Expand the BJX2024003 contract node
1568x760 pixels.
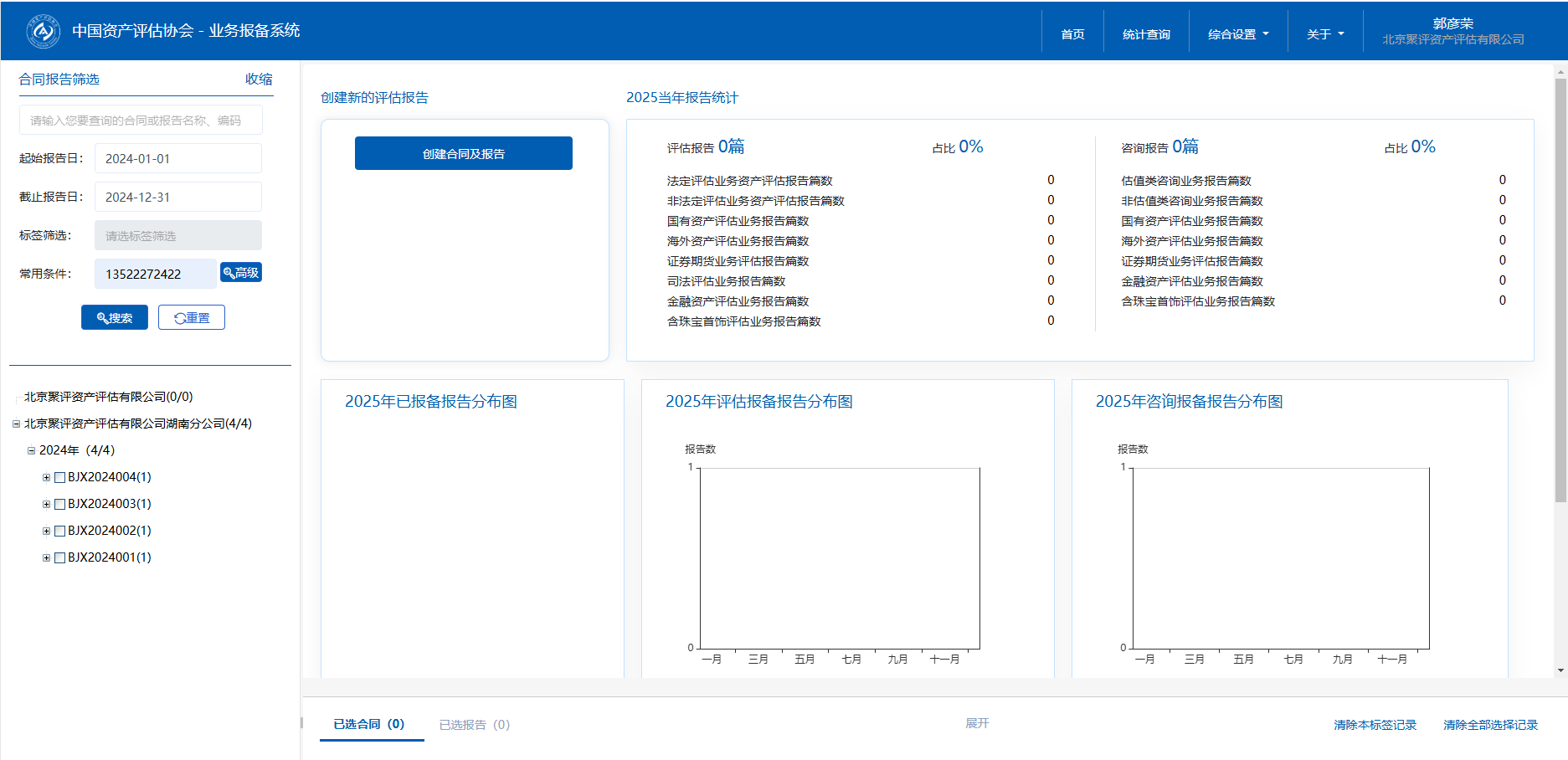point(47,505)
